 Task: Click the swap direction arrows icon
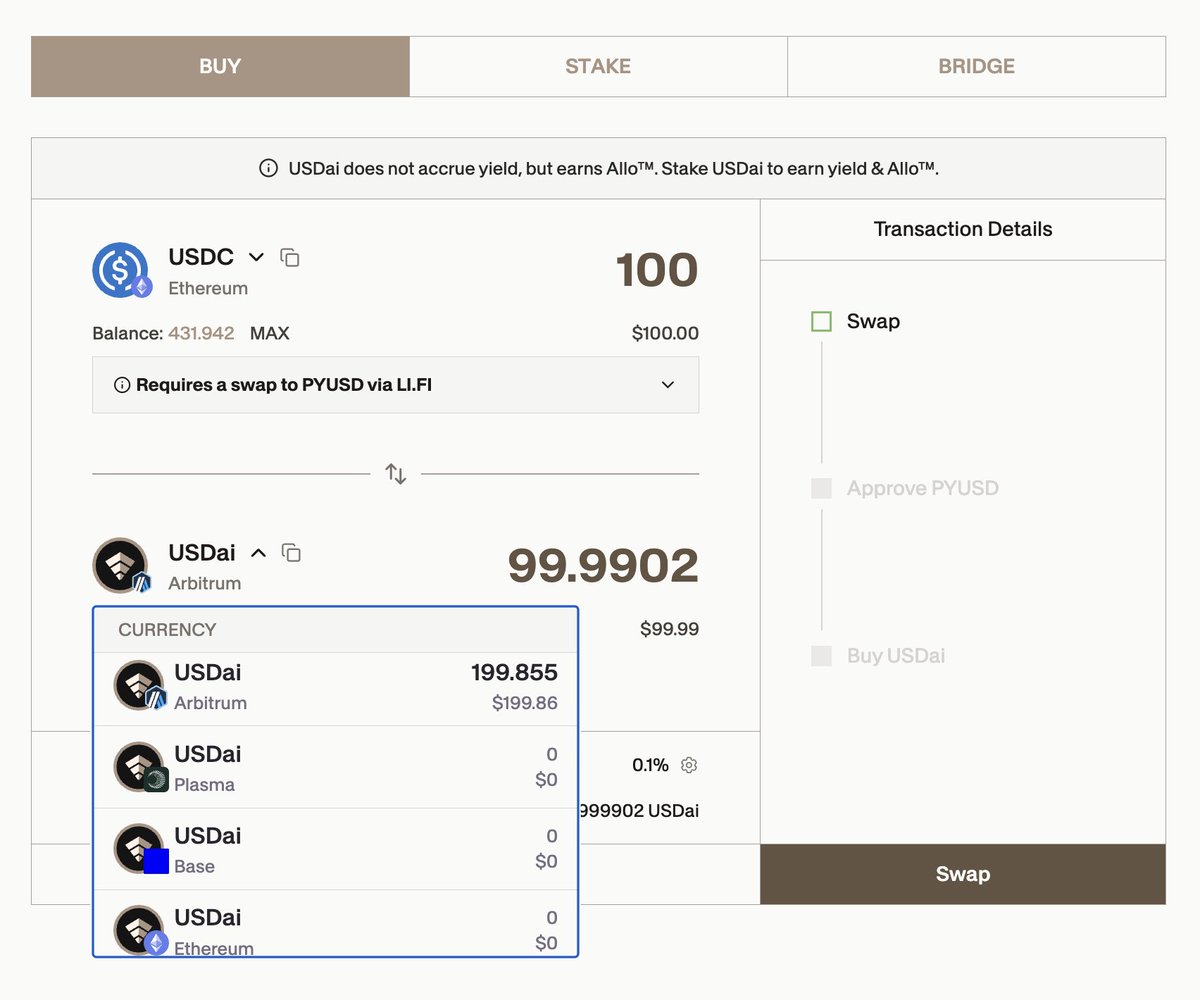(396, 474)
